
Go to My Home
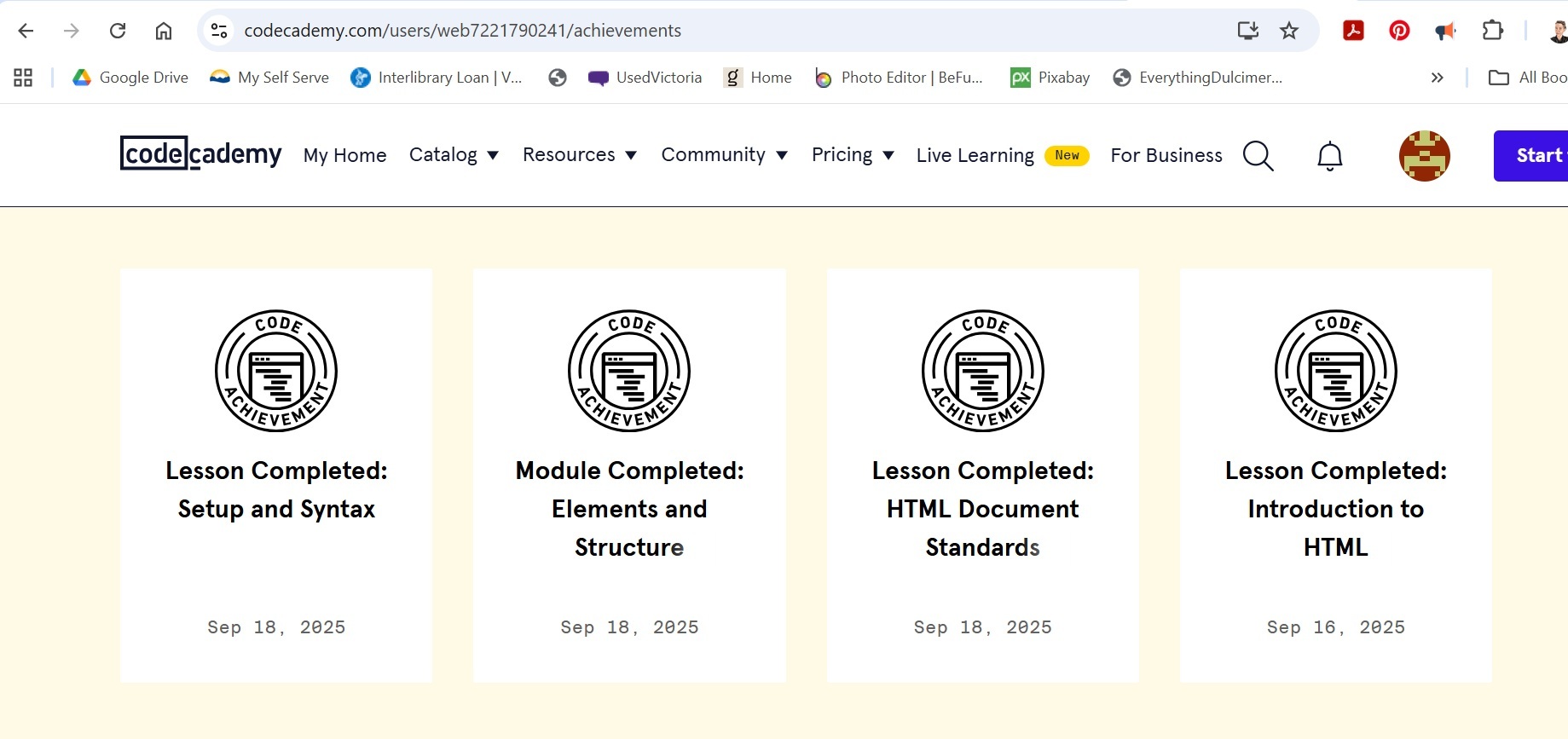(344, 155)
